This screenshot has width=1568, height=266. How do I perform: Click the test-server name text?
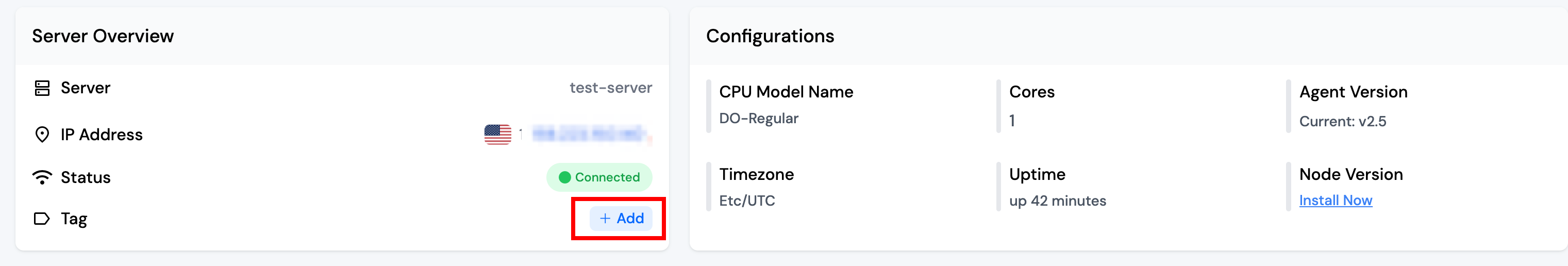point(610,88)
